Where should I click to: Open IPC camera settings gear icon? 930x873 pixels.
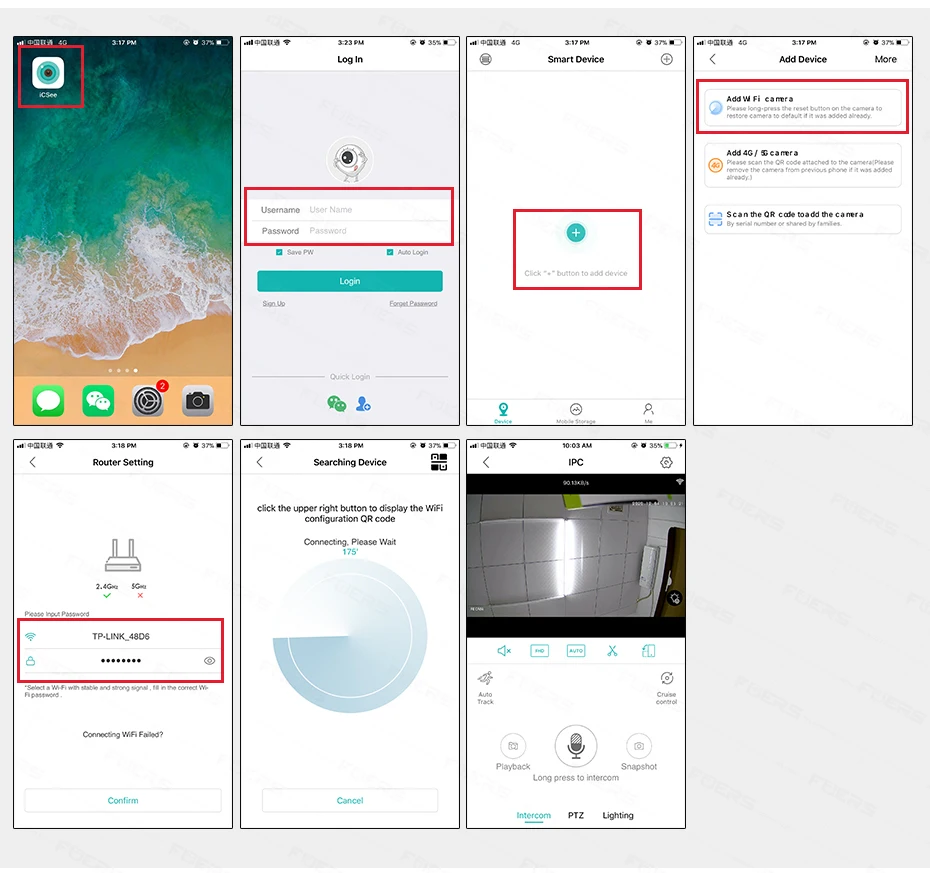(x=667, y=462)
